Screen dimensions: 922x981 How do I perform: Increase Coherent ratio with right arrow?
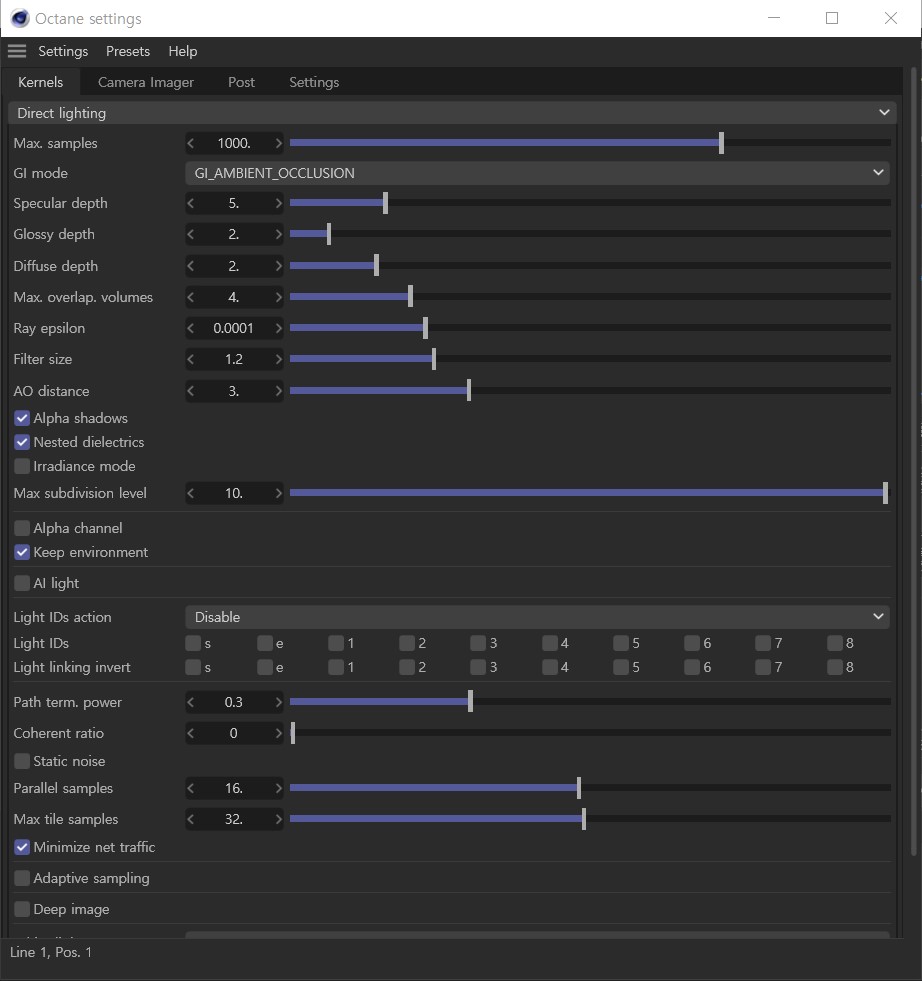pos(278,733)
